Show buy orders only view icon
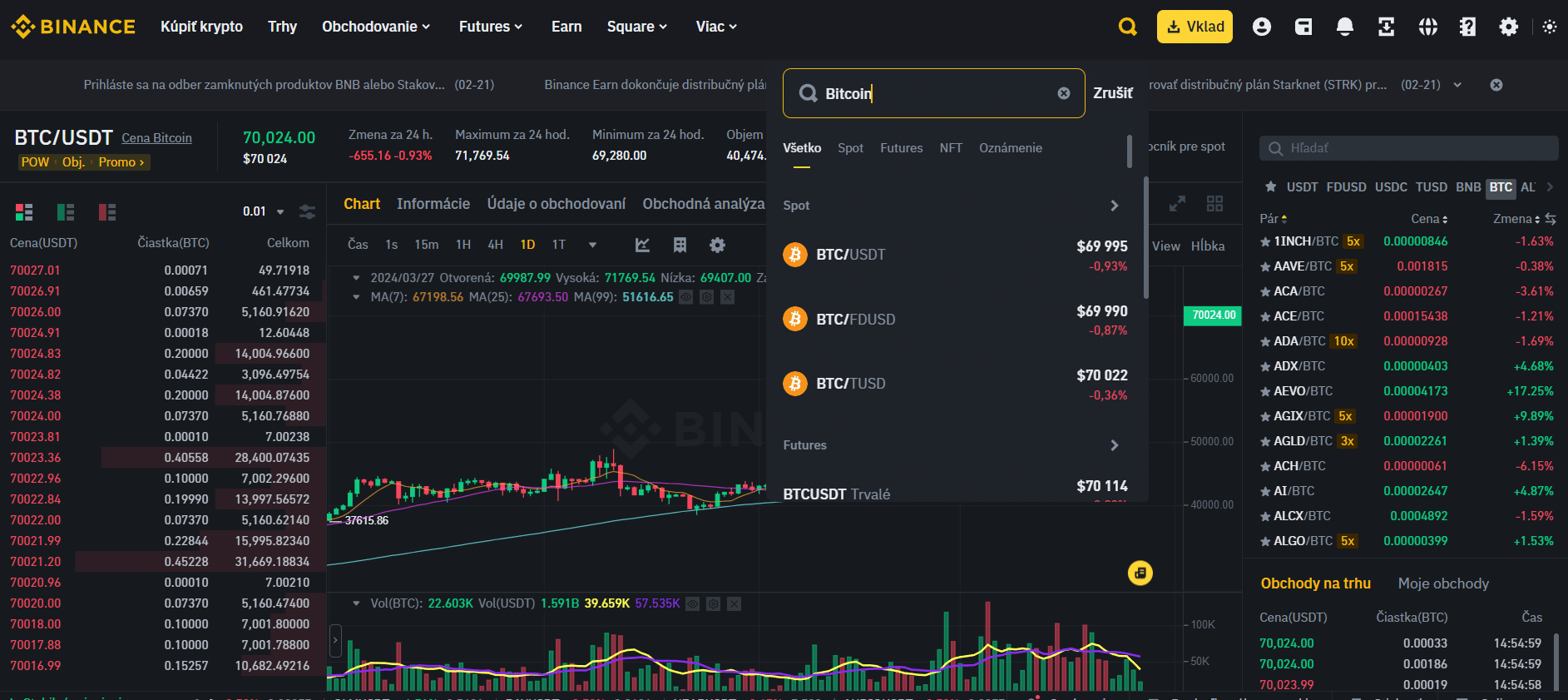1568x700 pixels. [66, 211]
